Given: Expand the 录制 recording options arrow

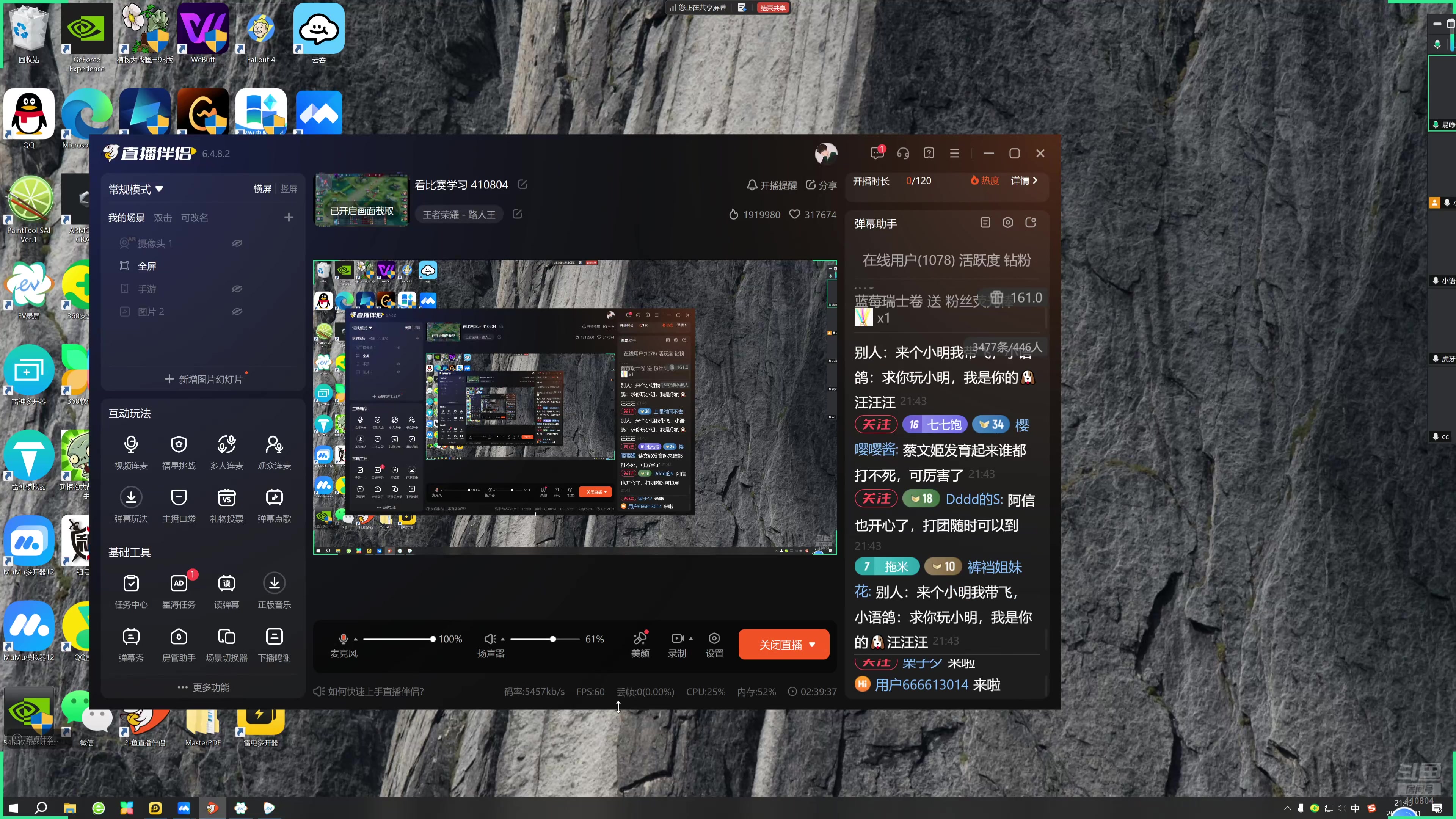Looking at the screenshot, I should click(691, 639).
